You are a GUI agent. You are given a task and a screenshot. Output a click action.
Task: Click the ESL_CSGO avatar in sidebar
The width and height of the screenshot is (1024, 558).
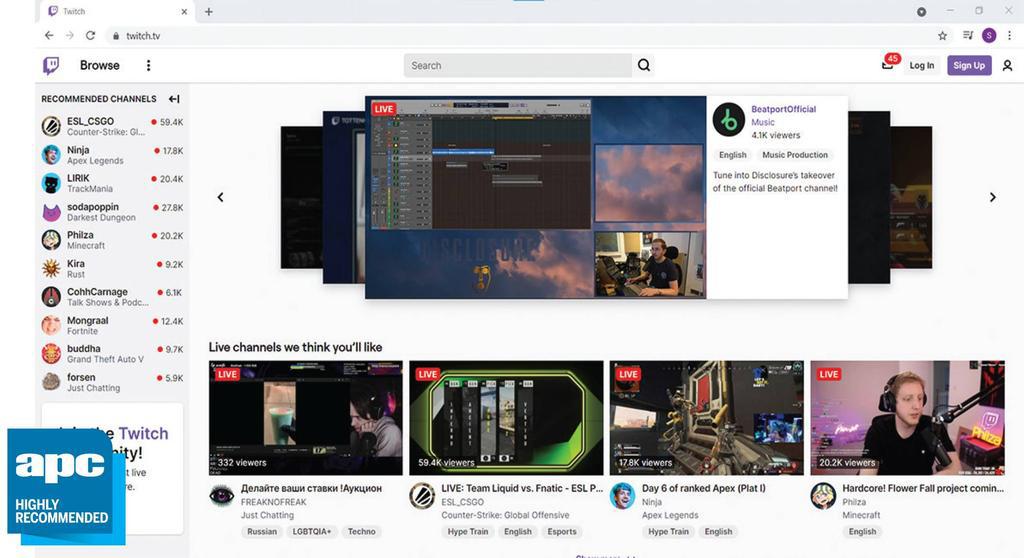tap(51, 126)
